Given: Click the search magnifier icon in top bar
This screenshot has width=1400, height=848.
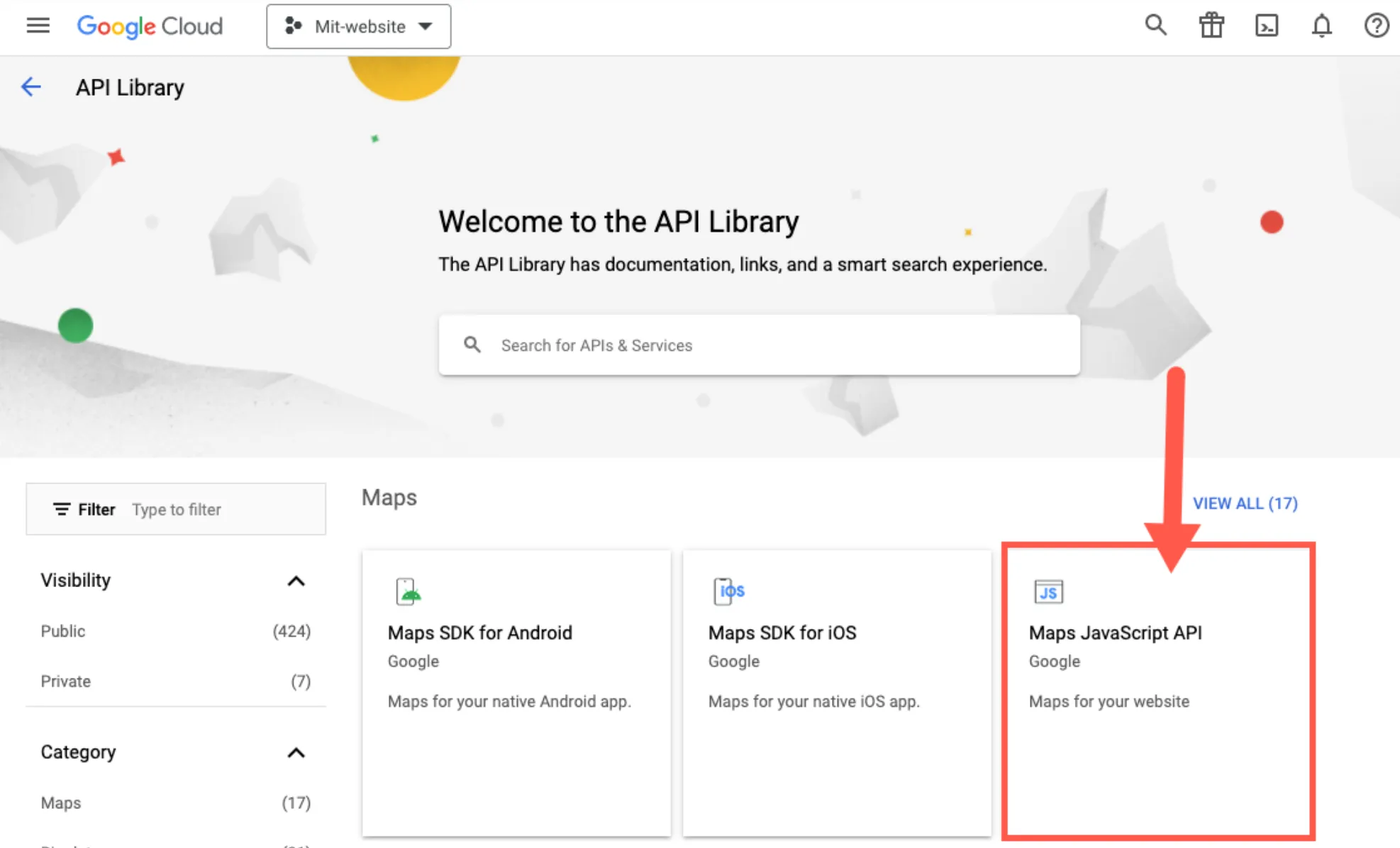Looking at the screenshot, I should tap(1156, 26).
